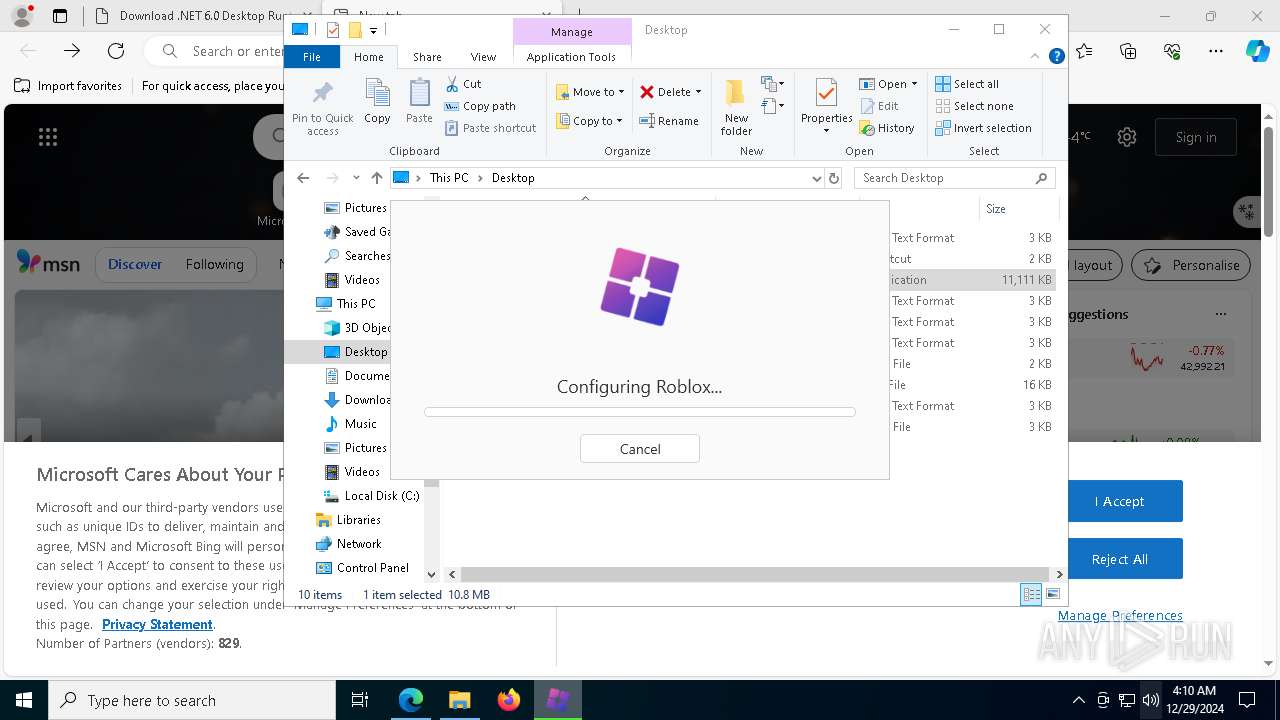The image size is (1280, 720).
Task: Open recent locations dropdown arrow
Action: pos(356,178)
